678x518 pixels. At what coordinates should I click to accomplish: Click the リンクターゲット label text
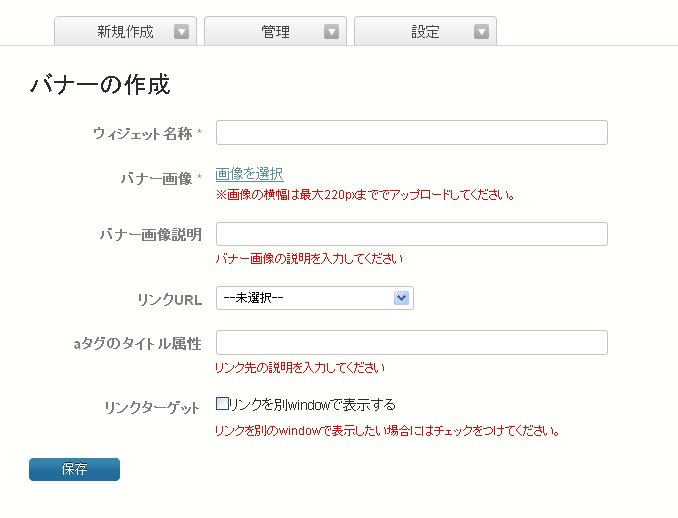tap(153, 407)
